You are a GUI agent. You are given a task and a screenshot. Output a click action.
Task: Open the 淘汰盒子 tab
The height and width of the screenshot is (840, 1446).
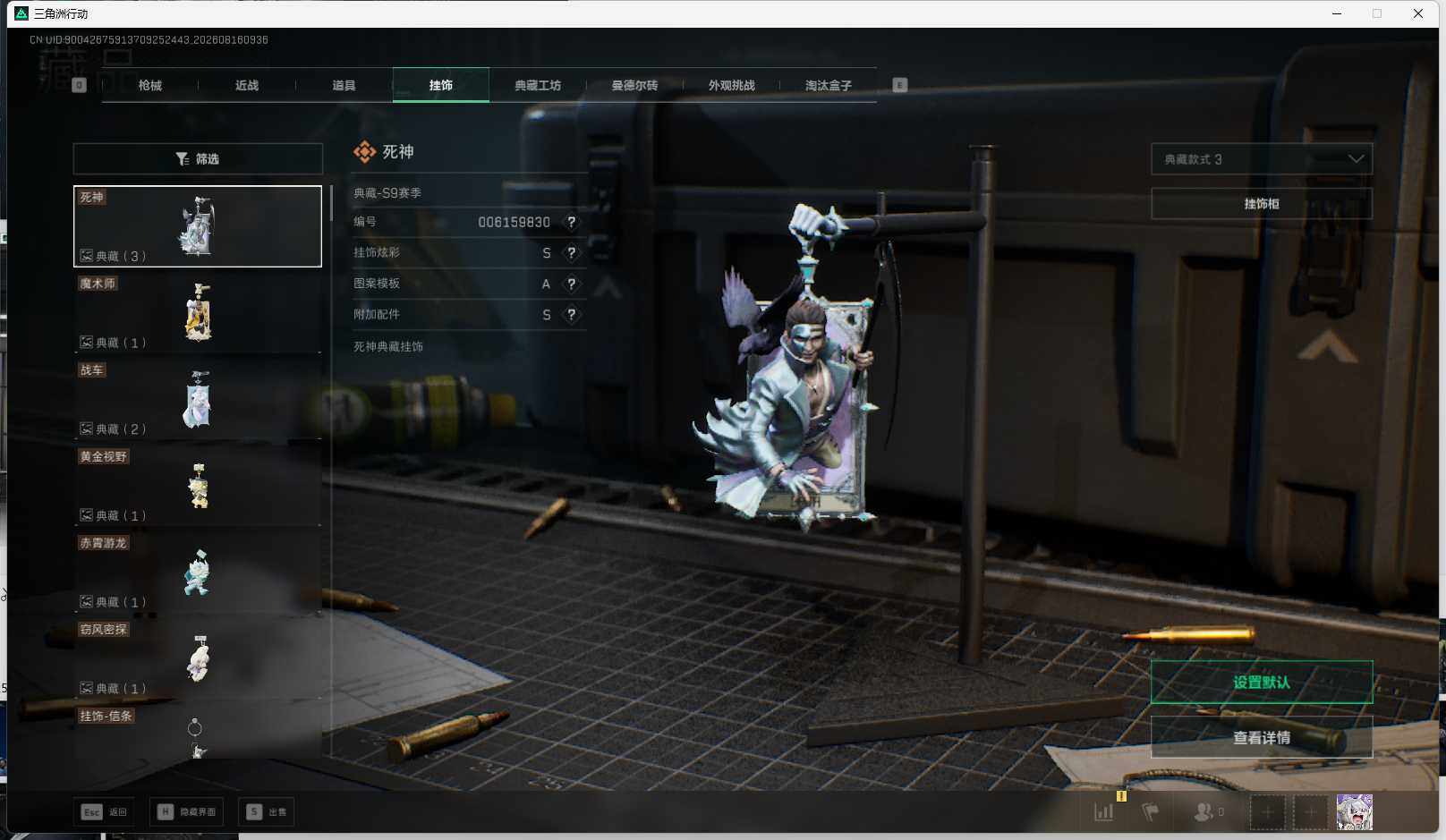click(x=828, y=85)
